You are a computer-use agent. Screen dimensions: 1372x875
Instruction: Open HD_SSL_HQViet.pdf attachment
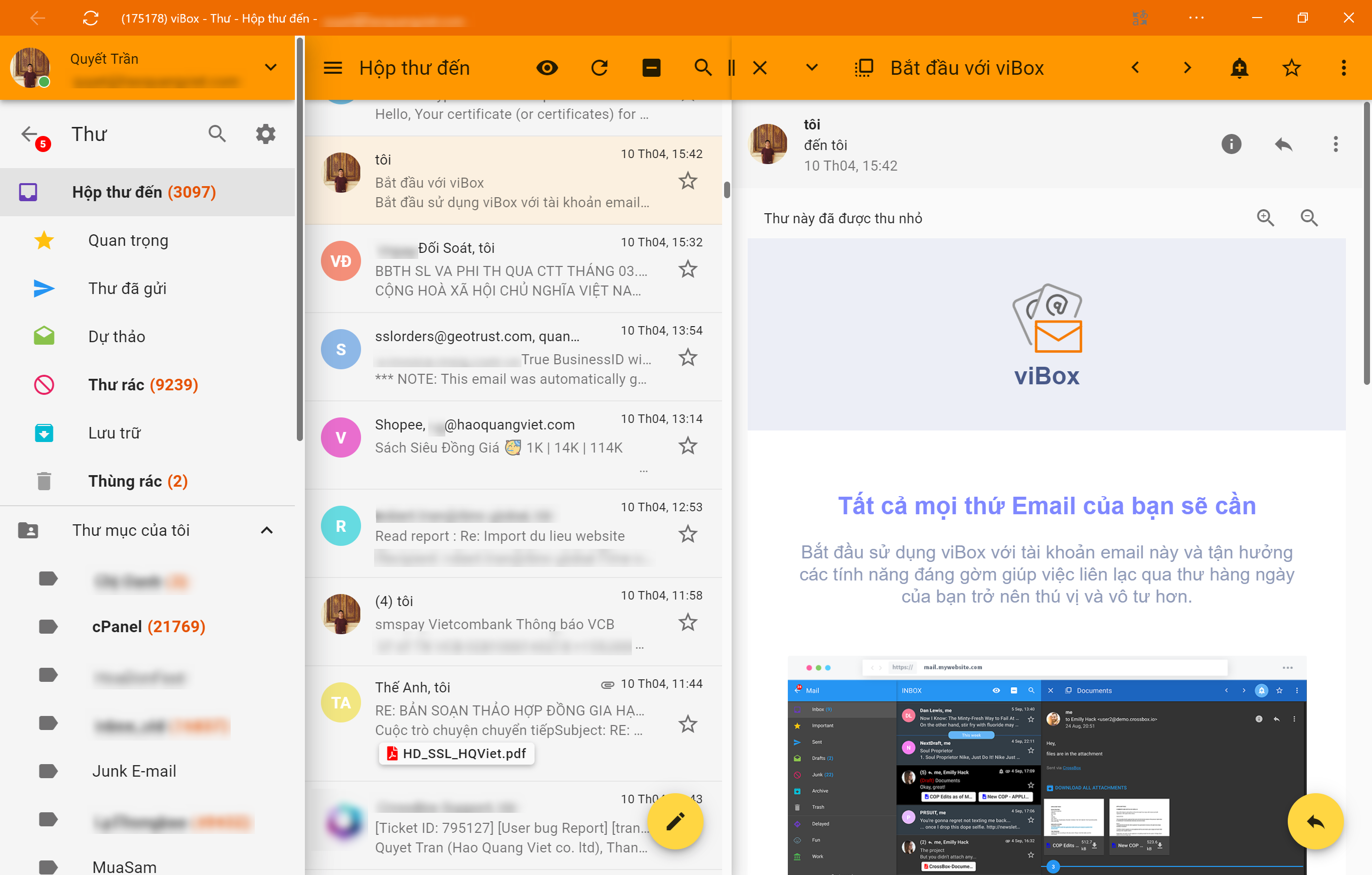pos(457,754)
